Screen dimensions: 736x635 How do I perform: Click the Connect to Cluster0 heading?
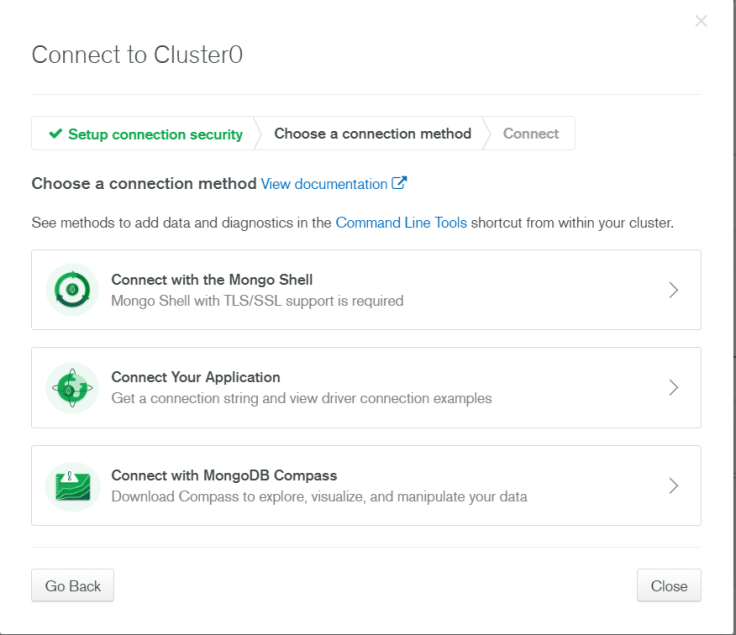137,55
